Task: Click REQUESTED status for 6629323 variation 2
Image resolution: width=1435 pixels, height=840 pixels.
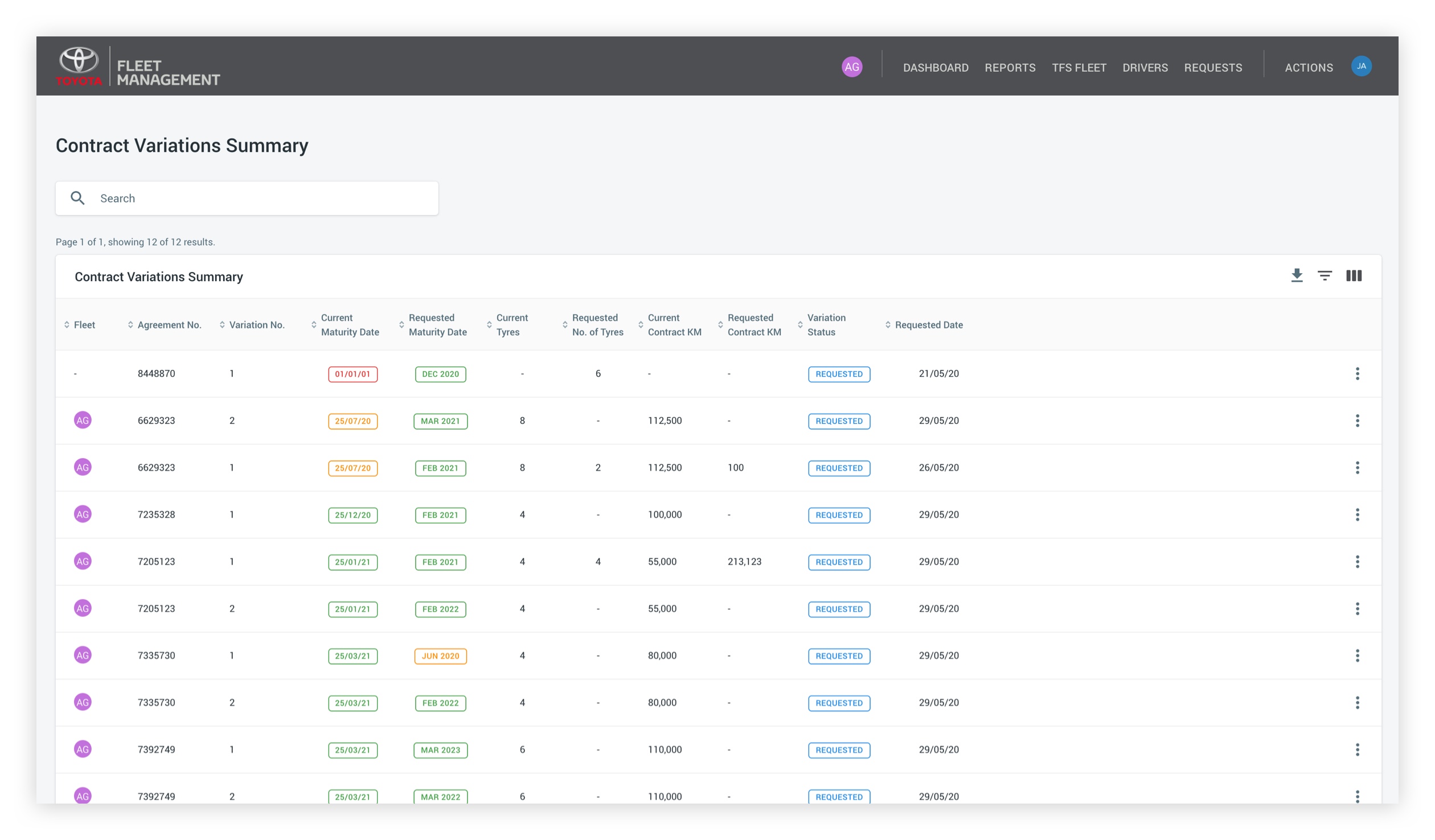Action: 839,421
